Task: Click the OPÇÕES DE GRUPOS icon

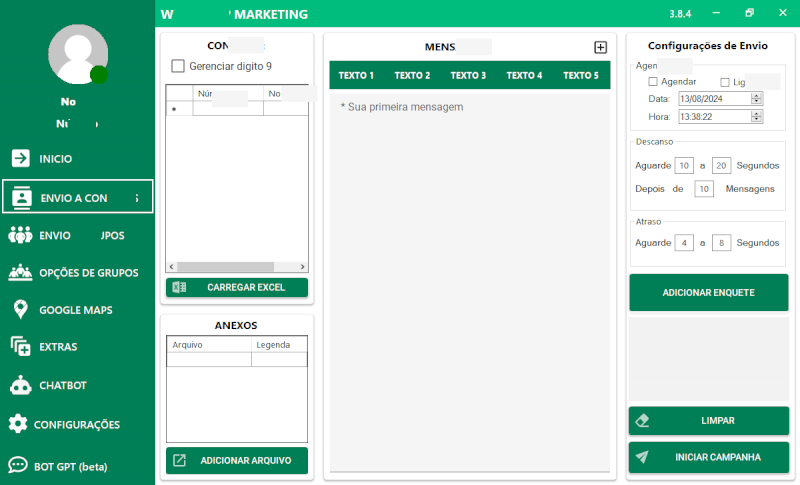Action: [20, 272]
